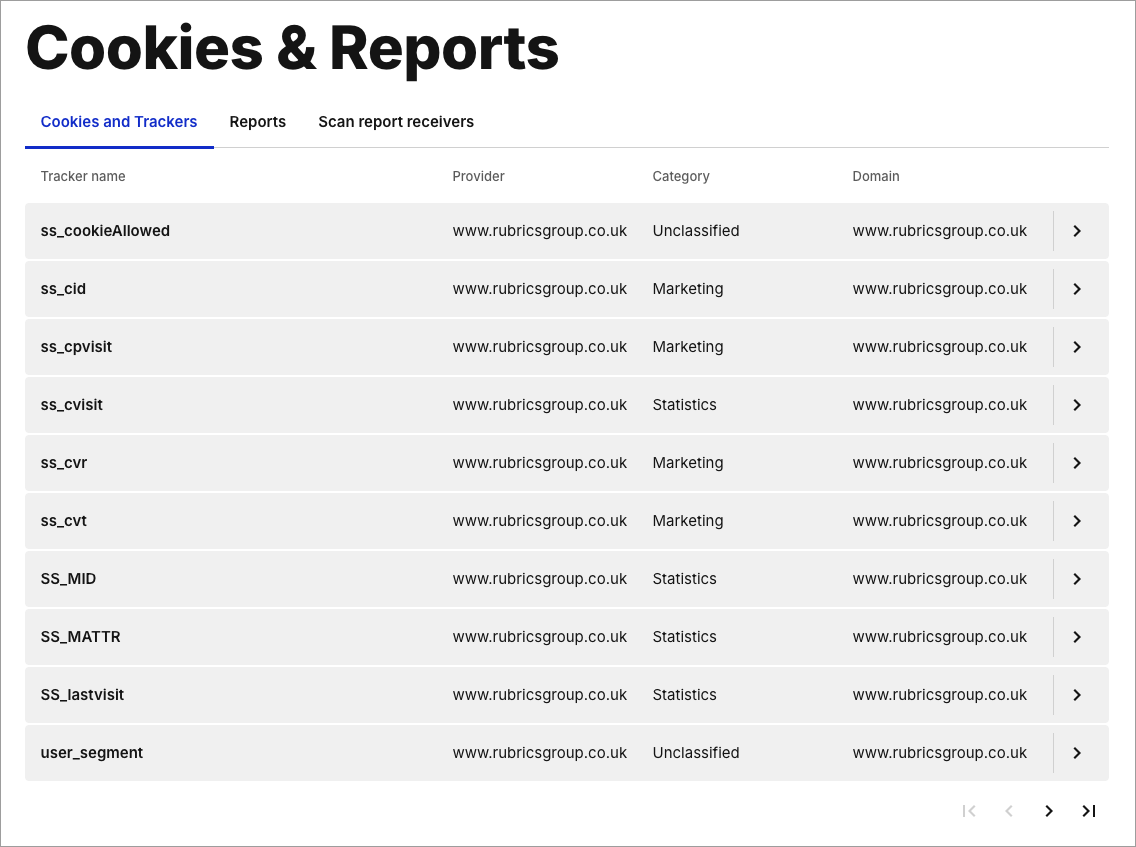Jump to first page of trackers
The height and width of the screenshot is (847, 1136).
[968, 811]
